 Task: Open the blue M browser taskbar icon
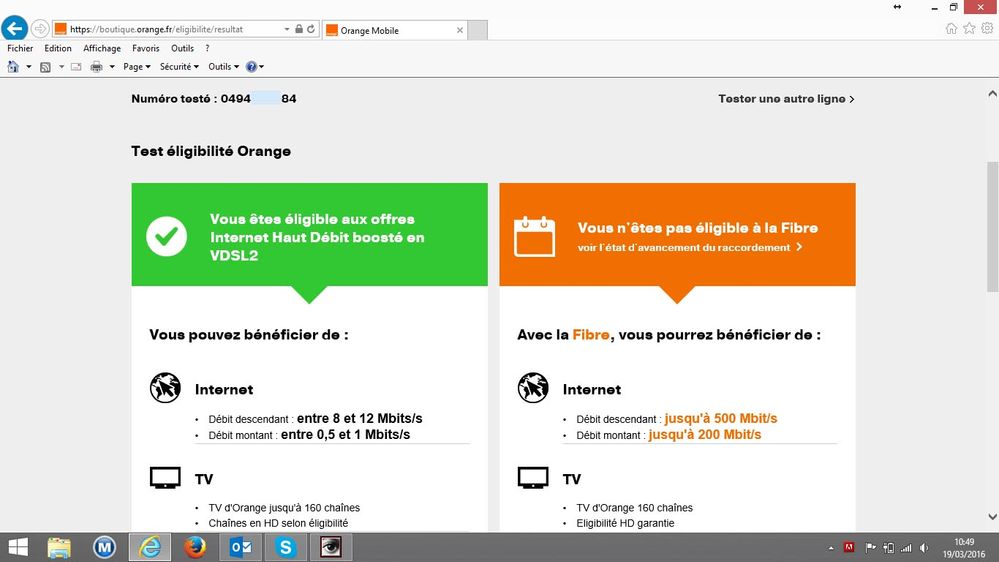[x=104, y=547]
